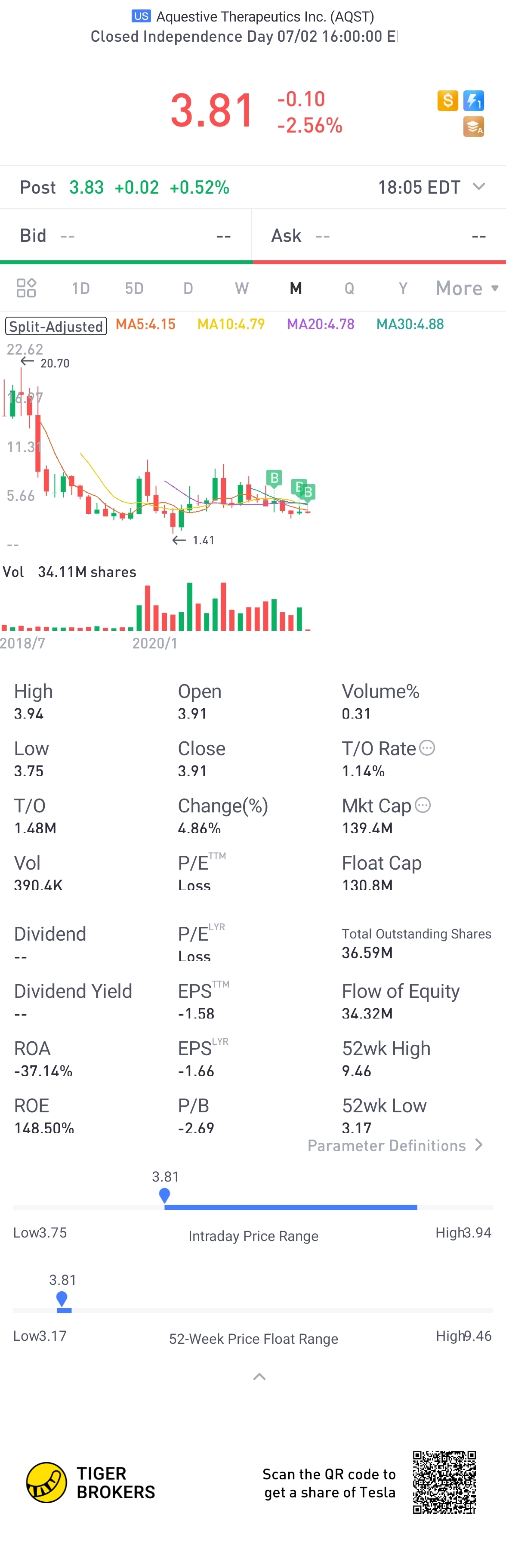Tap the leftmost B buy marker on chart
This screenshot has width=506, height=1568.
tap(274, 478)
